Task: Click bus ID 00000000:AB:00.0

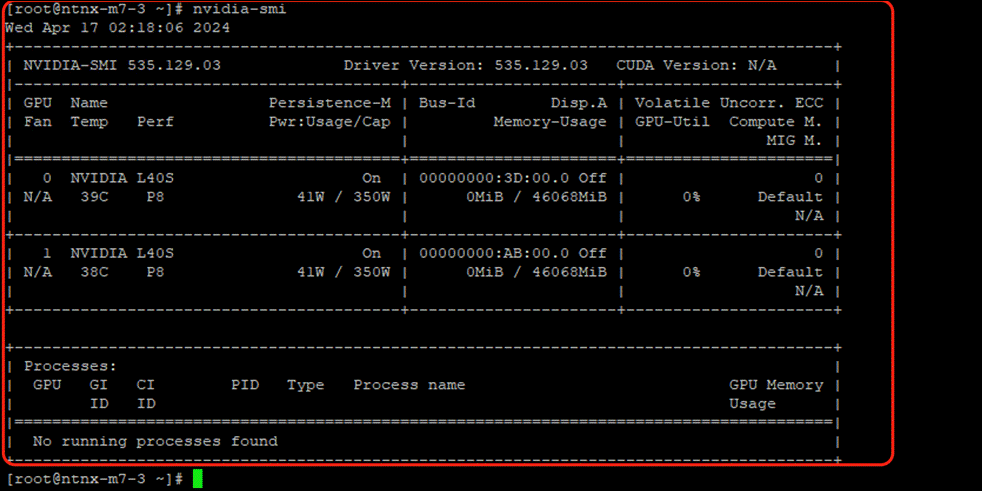Action: click(x=494, y=254)
